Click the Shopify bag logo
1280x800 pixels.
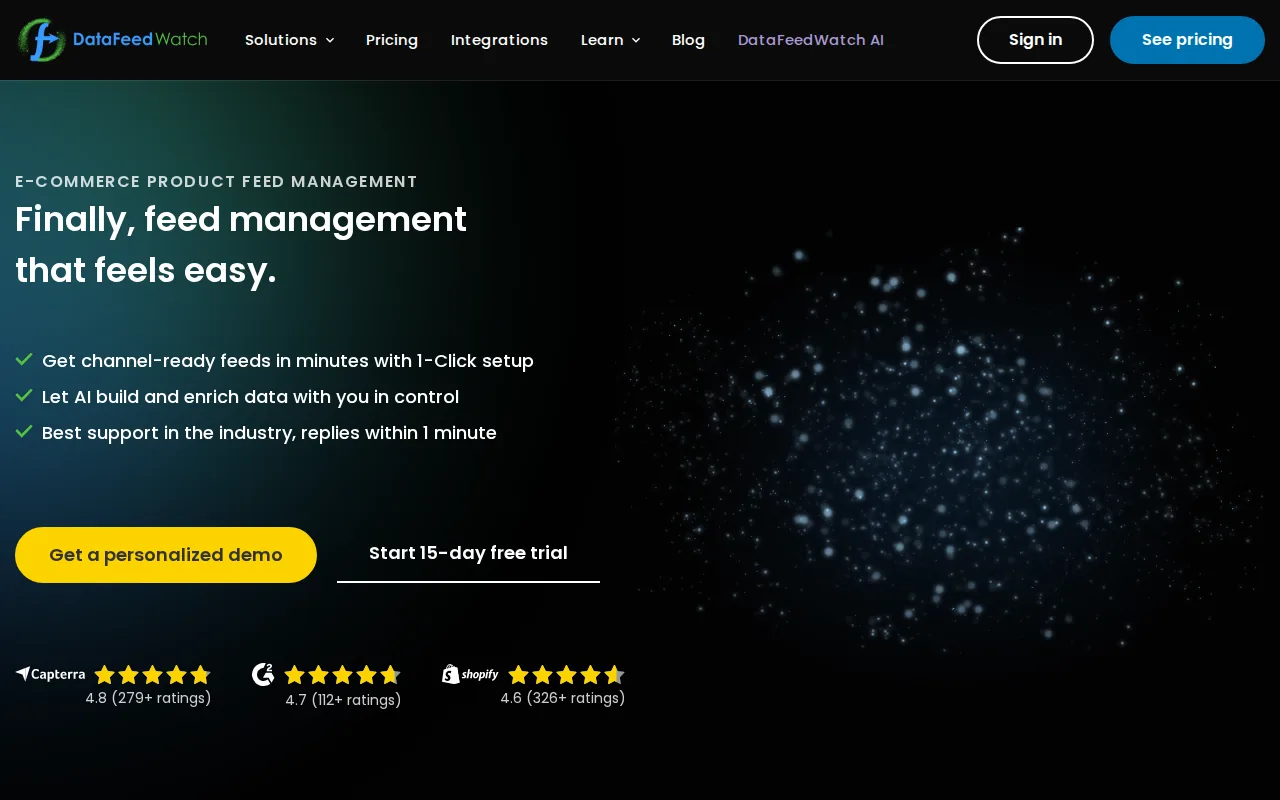(450, 674)
